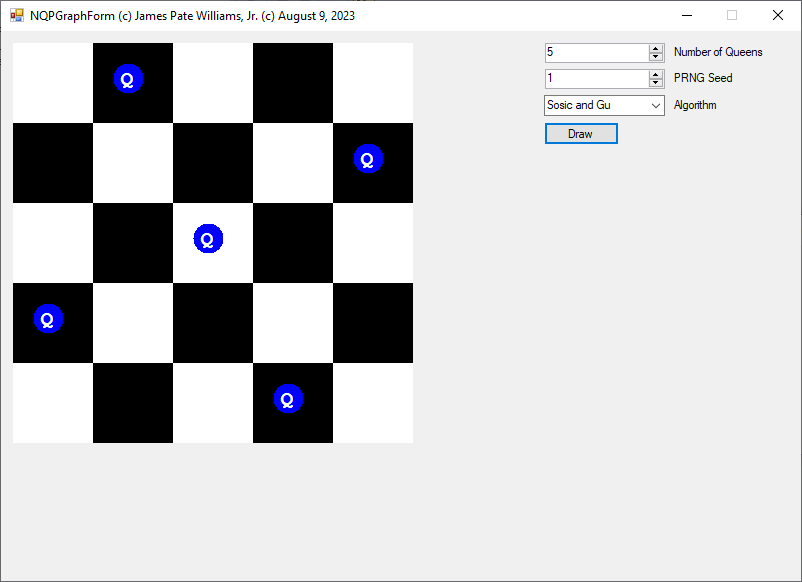This screenshot has height=582, width=802.
Task: Increase the Number of Queens value
Action: (656, 48)
